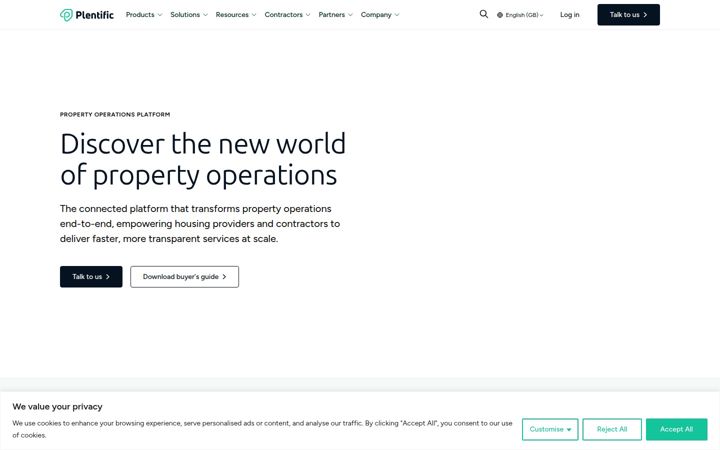Open the Customise cookie dropdown

click(550, 429)
